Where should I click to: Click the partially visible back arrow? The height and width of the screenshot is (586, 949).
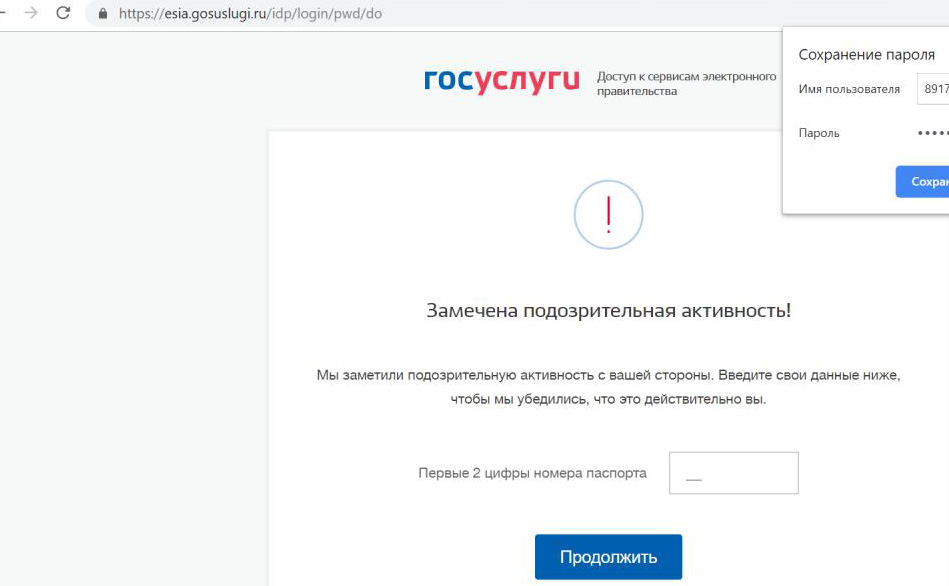coord(3,13)
